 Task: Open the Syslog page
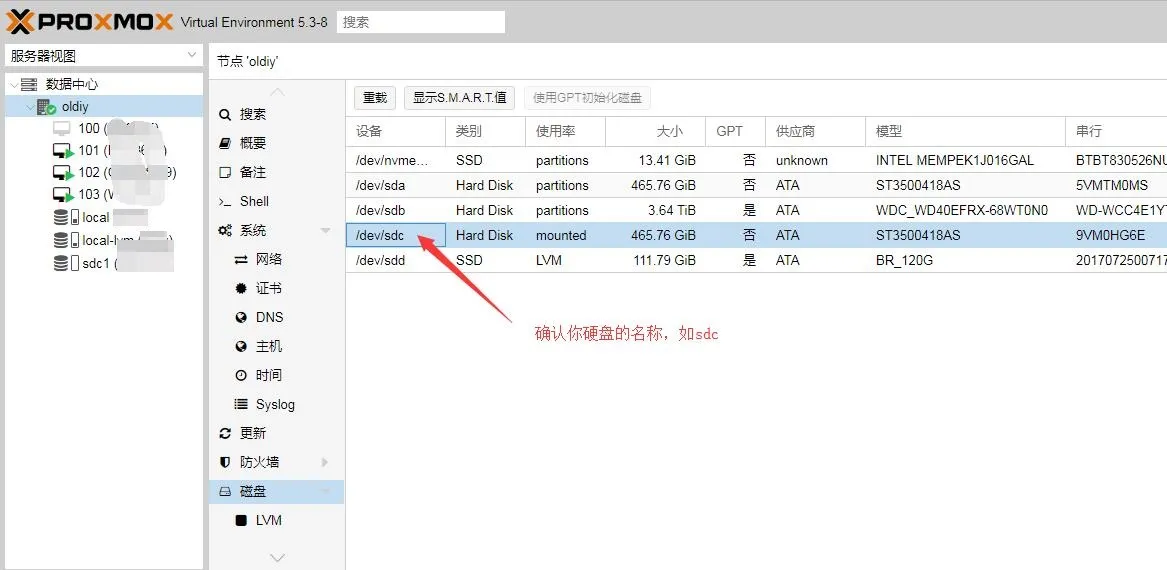[x=276, y=404]
